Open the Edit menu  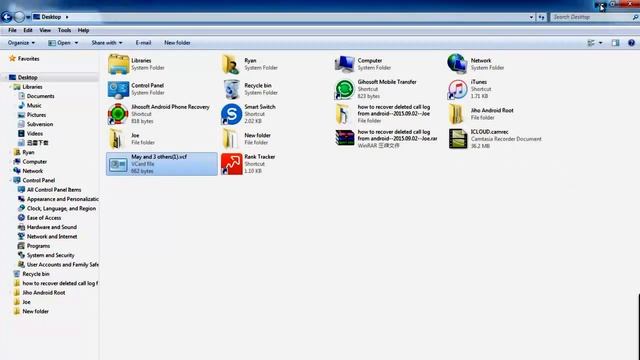[28, 30]
